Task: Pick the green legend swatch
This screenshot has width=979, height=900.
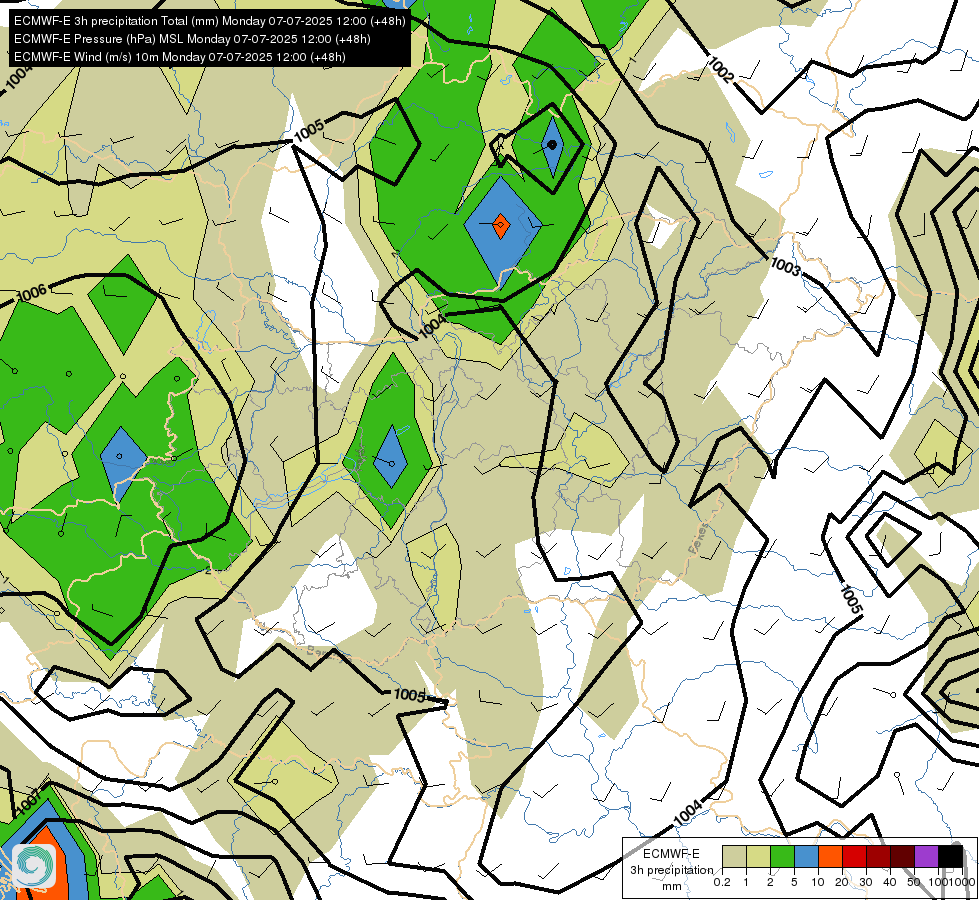Action: point(782,856)
